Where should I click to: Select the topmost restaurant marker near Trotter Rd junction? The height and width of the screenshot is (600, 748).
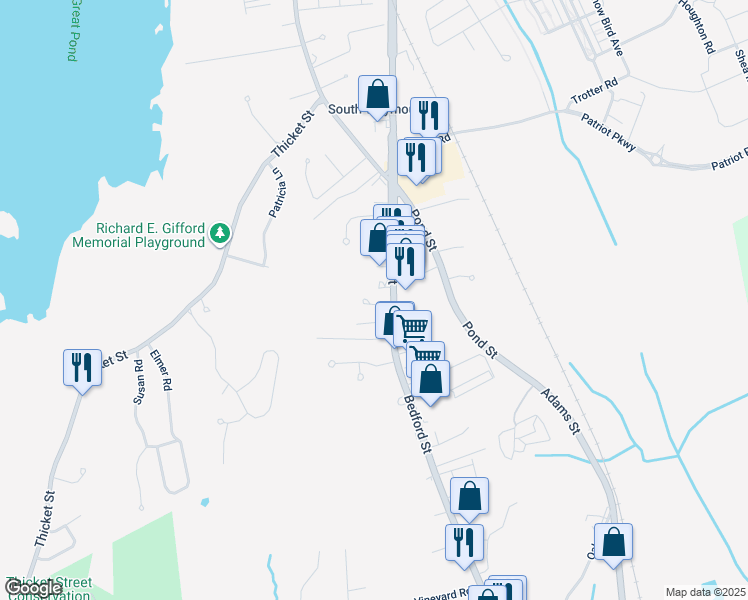[429, 116]
